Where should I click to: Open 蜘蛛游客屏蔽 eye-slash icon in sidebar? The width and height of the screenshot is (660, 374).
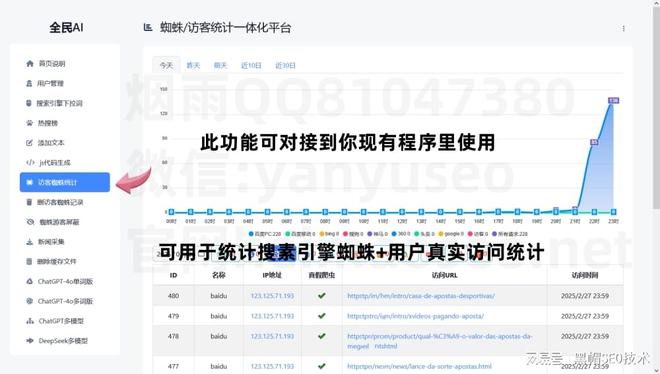point(30,222)
